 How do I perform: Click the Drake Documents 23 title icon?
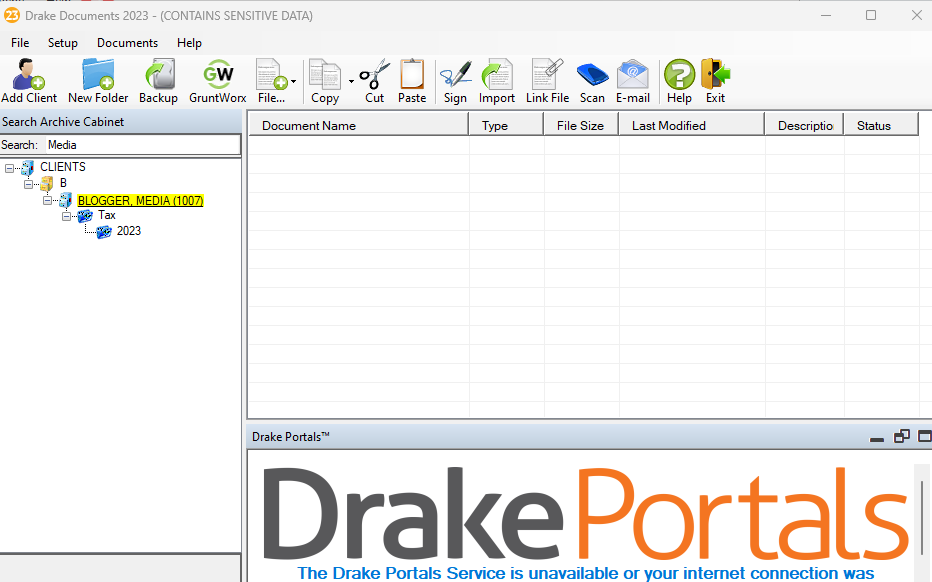point(12,15)
